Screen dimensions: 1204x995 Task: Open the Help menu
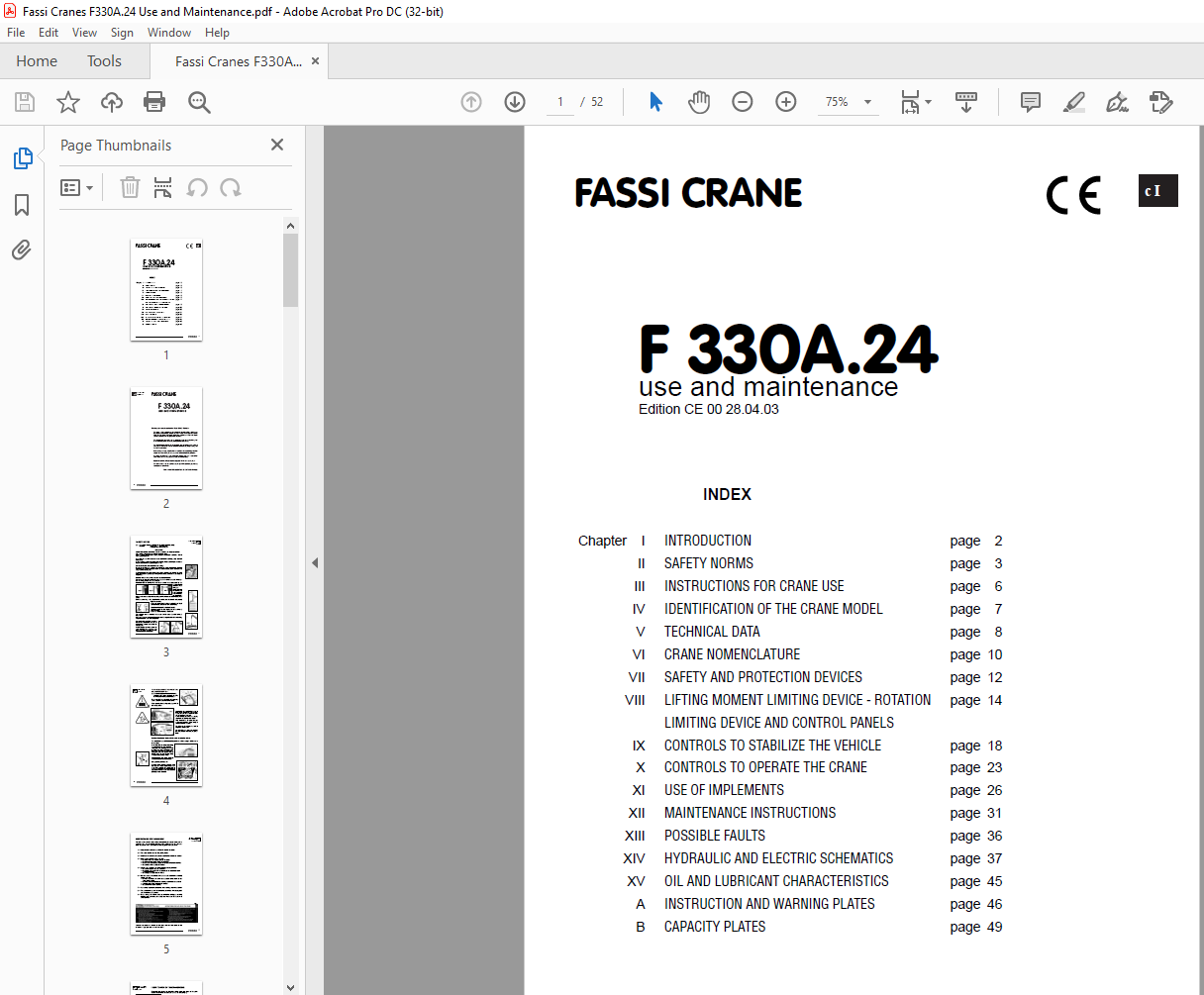pyautogui.click(x=217, y=33)
